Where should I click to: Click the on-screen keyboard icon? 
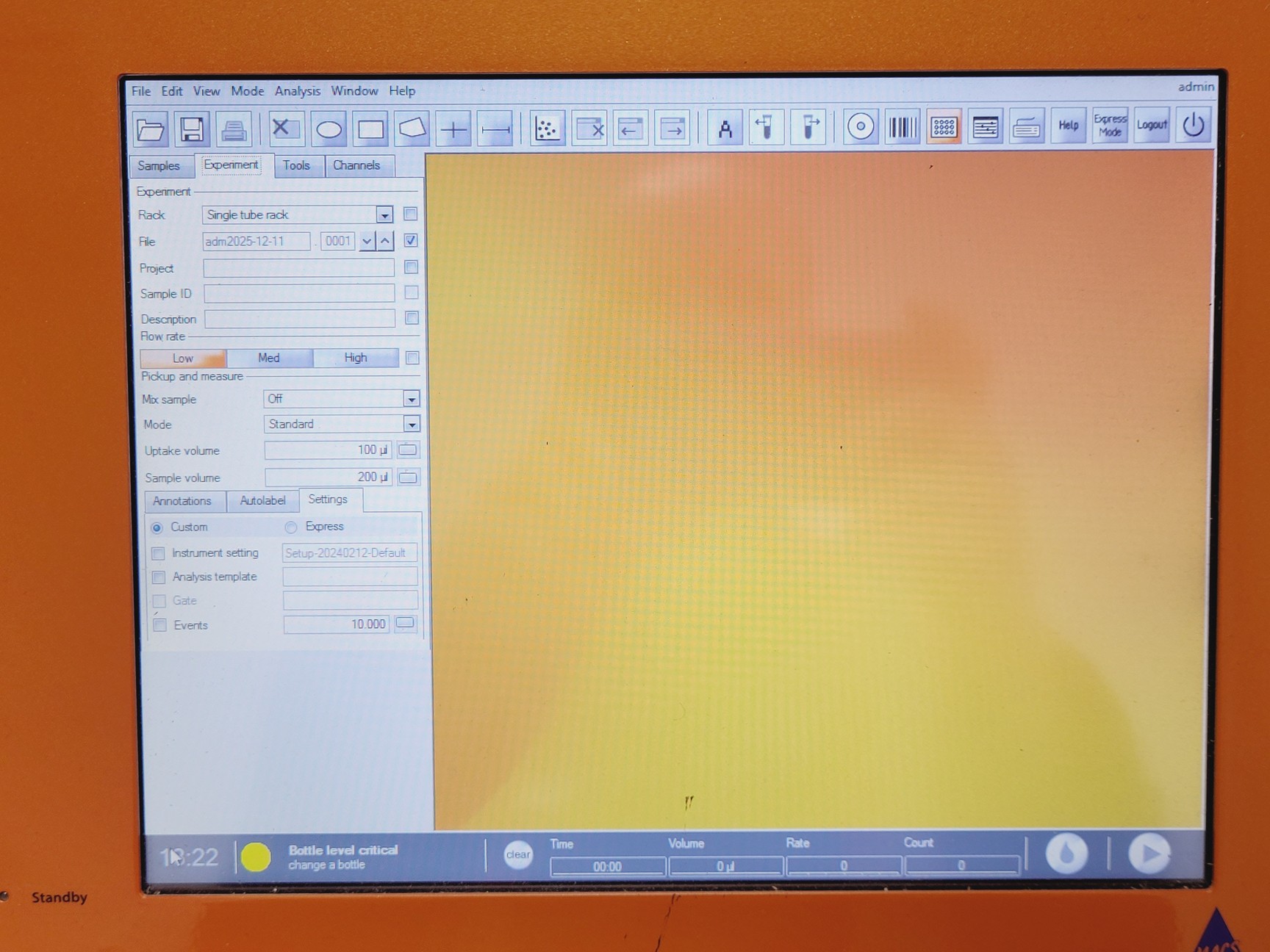(1027, 126)
